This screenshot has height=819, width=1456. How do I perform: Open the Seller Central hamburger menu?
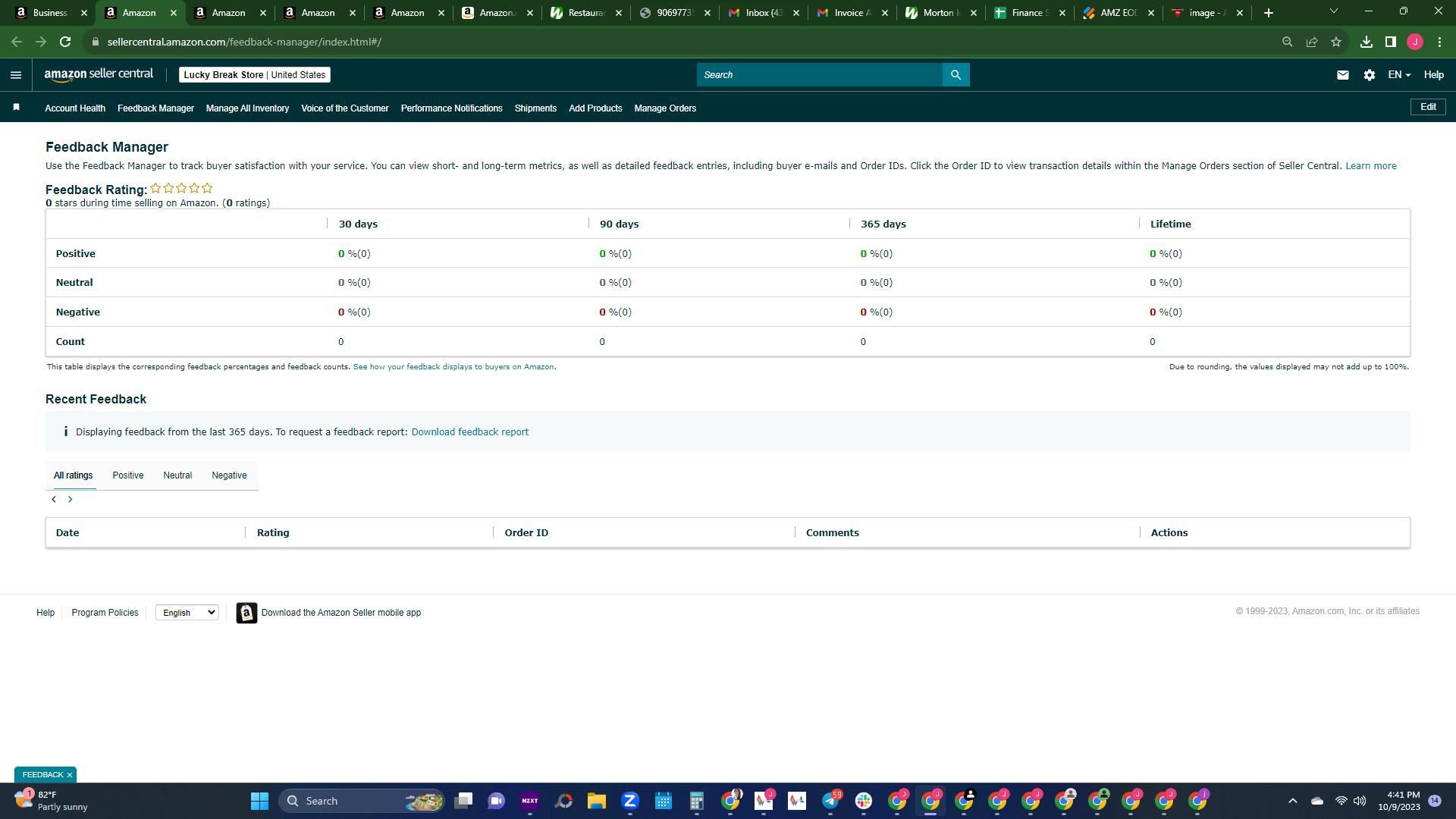click(16, 75)
